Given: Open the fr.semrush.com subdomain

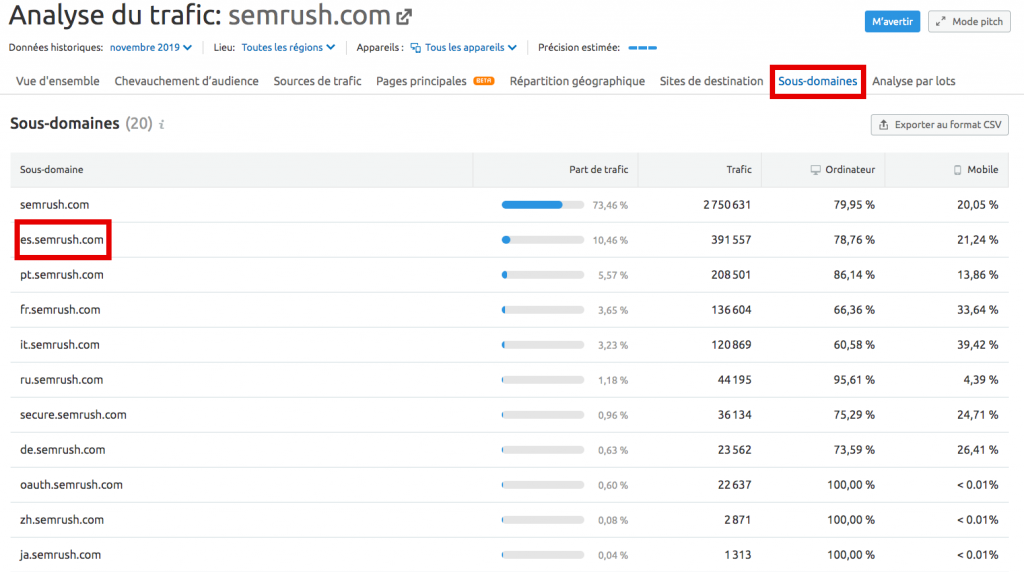Looking at the screenshot, I should click(x=60, y=310).
